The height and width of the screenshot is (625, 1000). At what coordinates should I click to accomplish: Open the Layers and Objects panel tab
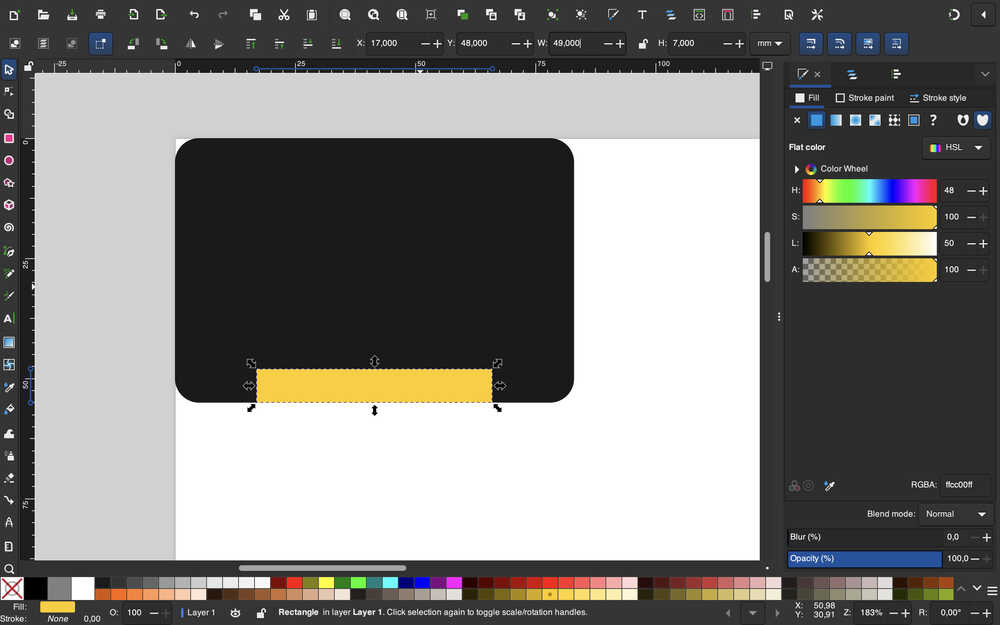(851, 75)
